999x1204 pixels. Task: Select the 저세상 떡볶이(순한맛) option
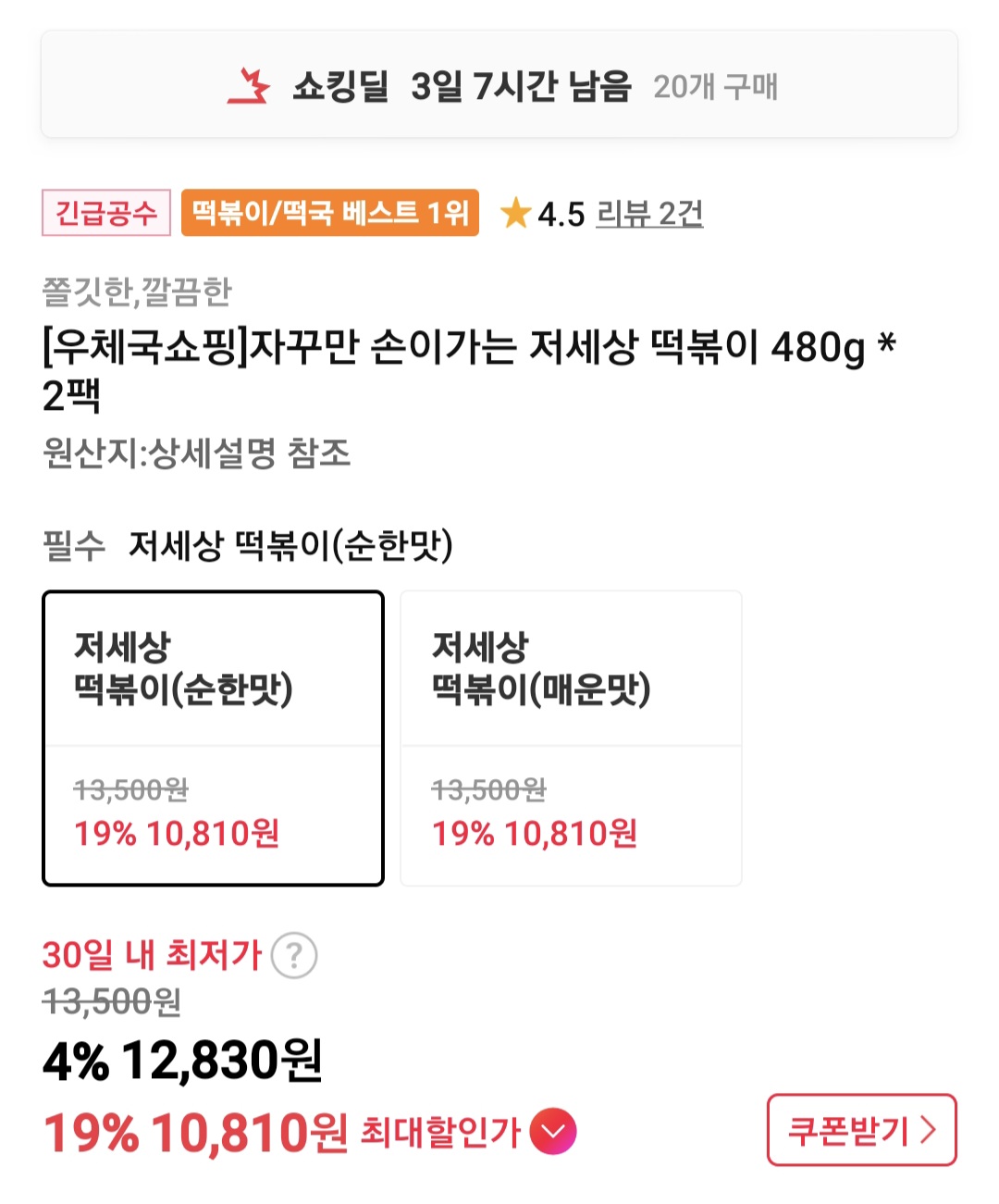(x=213, y=738)
